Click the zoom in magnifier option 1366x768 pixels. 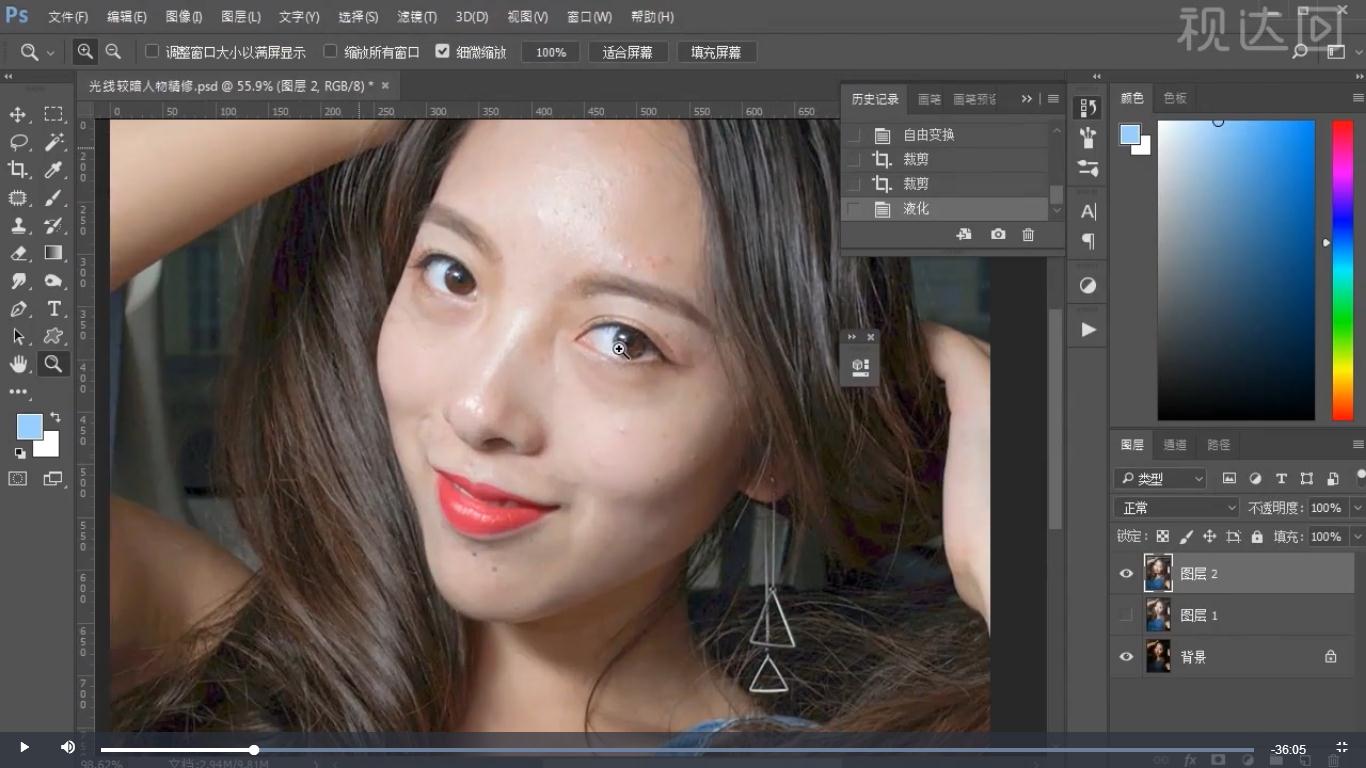click(85, 52)
